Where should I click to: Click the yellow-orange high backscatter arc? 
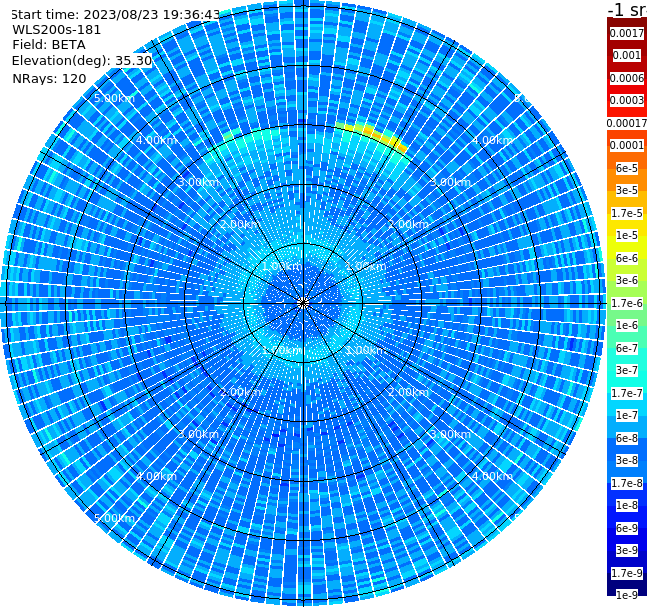tap(373, 135)
